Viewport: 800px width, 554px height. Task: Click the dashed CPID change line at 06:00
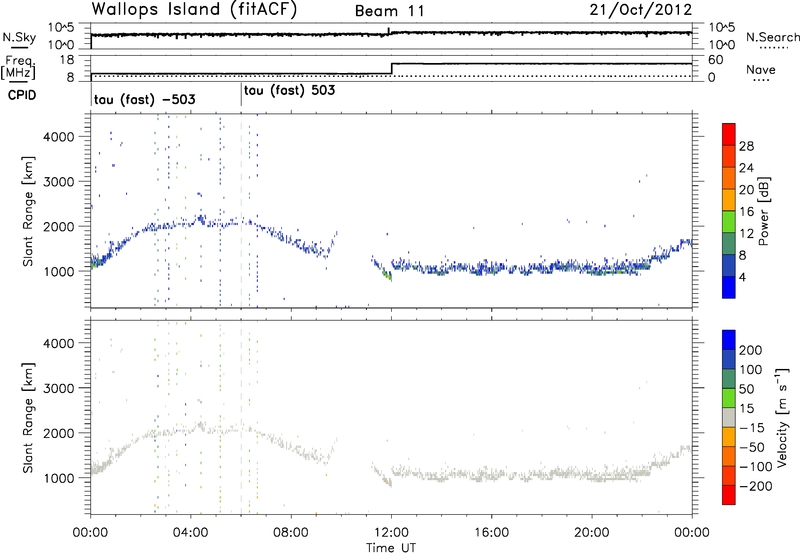(241, 211)
